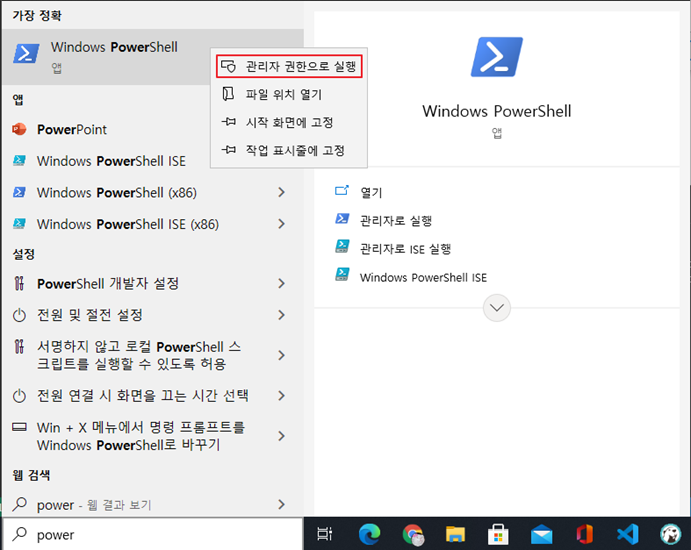Open Windows PowerShell ISE (x86) search result

[x=152, y=224]
